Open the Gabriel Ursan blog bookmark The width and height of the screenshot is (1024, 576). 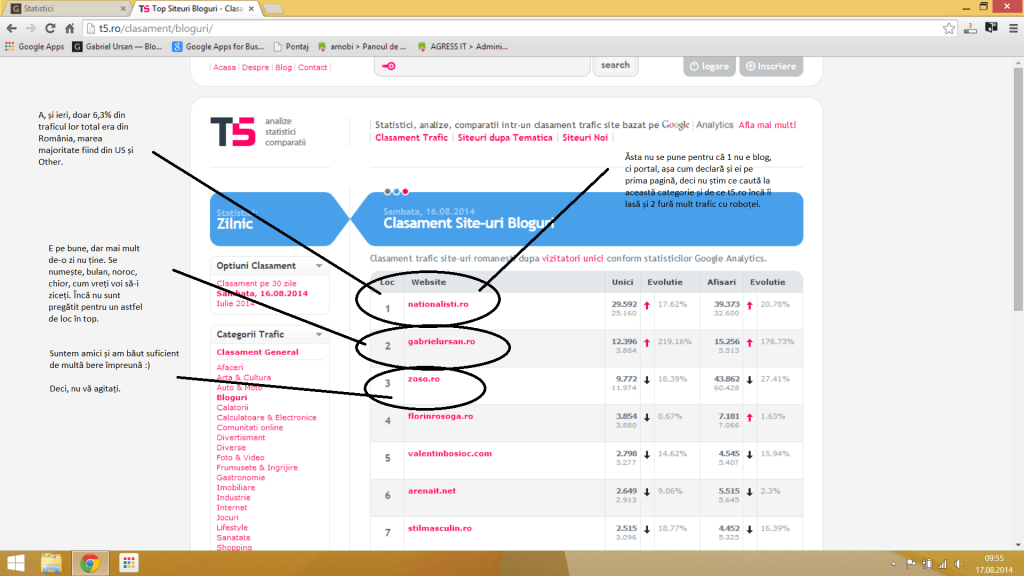pos(118,46)
